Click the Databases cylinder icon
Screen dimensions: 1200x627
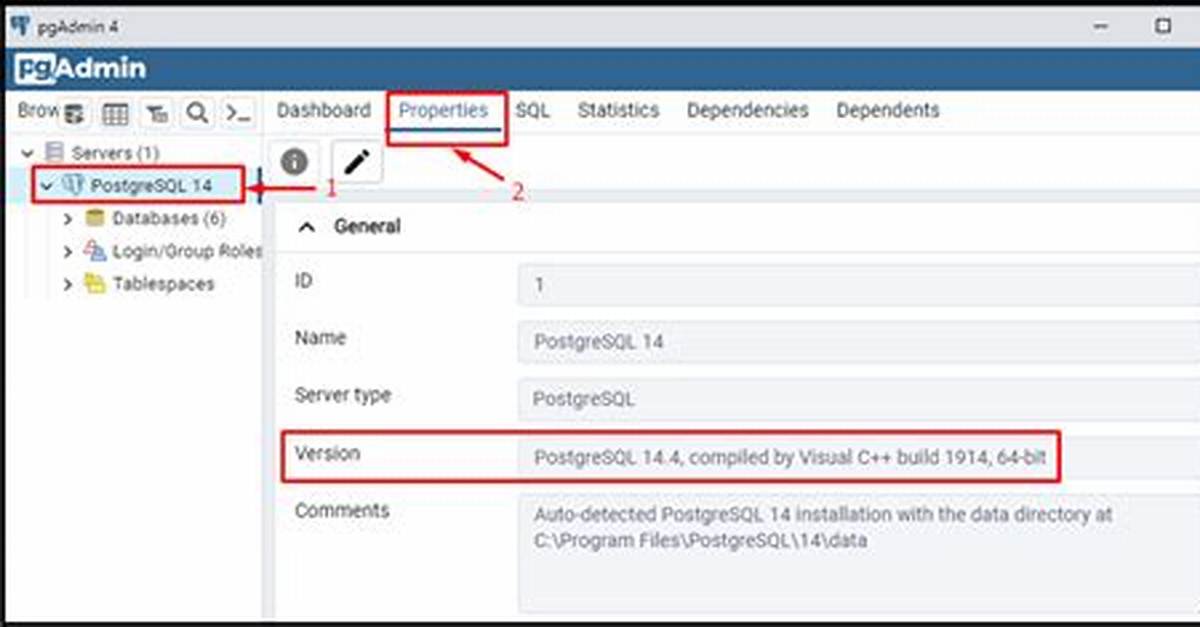[95, 218]
